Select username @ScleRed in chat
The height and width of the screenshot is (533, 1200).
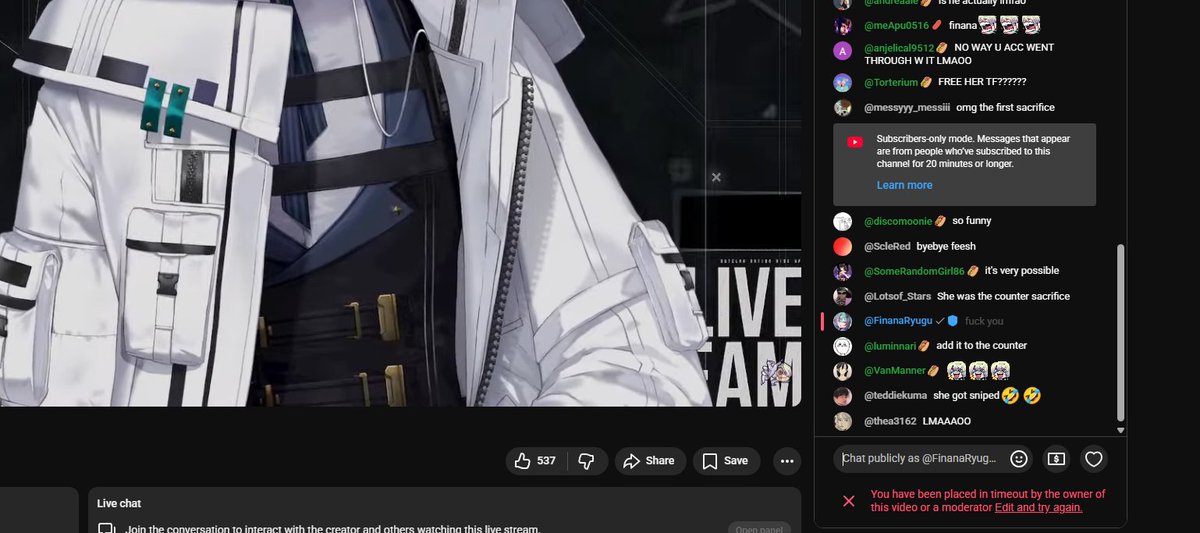(887, 246)
